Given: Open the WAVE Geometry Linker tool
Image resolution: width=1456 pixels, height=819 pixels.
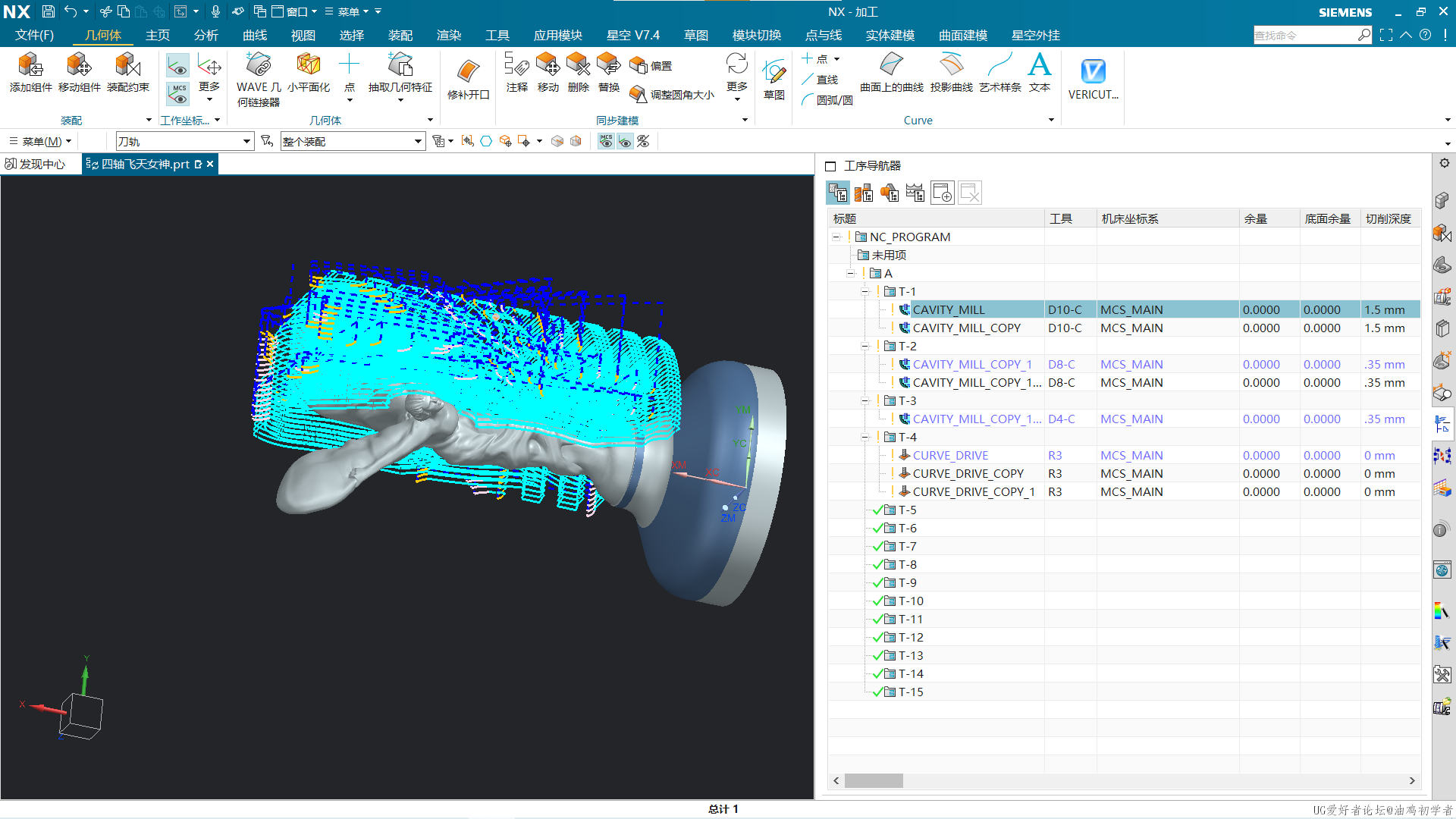Looking at the screenshot, I should (x=259, y=65).
